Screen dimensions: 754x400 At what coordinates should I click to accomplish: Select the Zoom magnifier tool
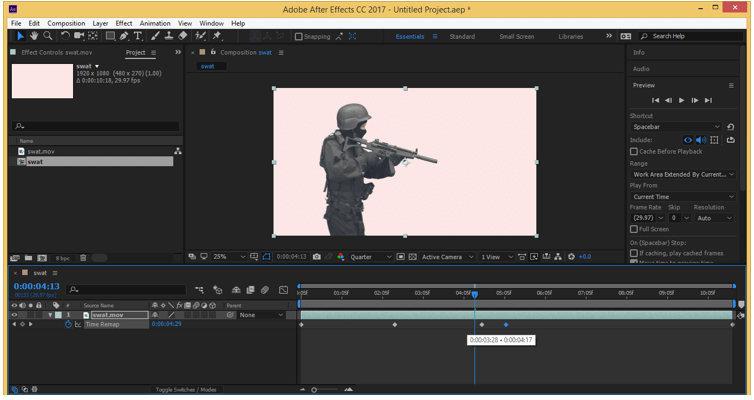click(x=49, y=37)
